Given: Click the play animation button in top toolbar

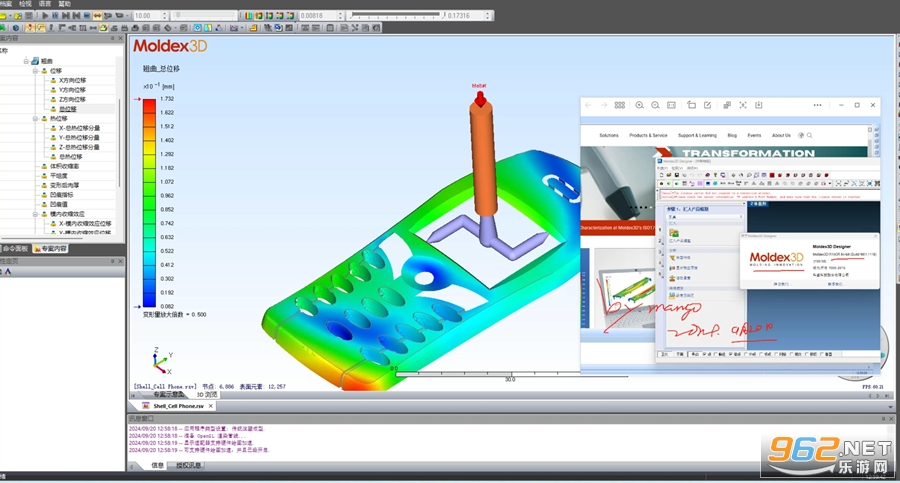Looking at the screenshot, I should pos(45,16).
